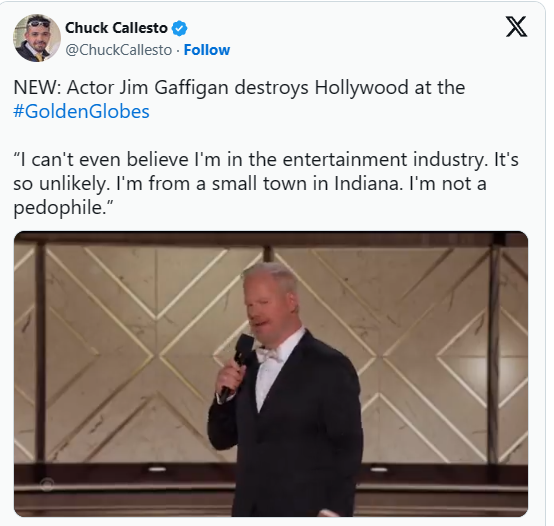Click the Chuck Callesto display name
554x526 pixels.
116,28
